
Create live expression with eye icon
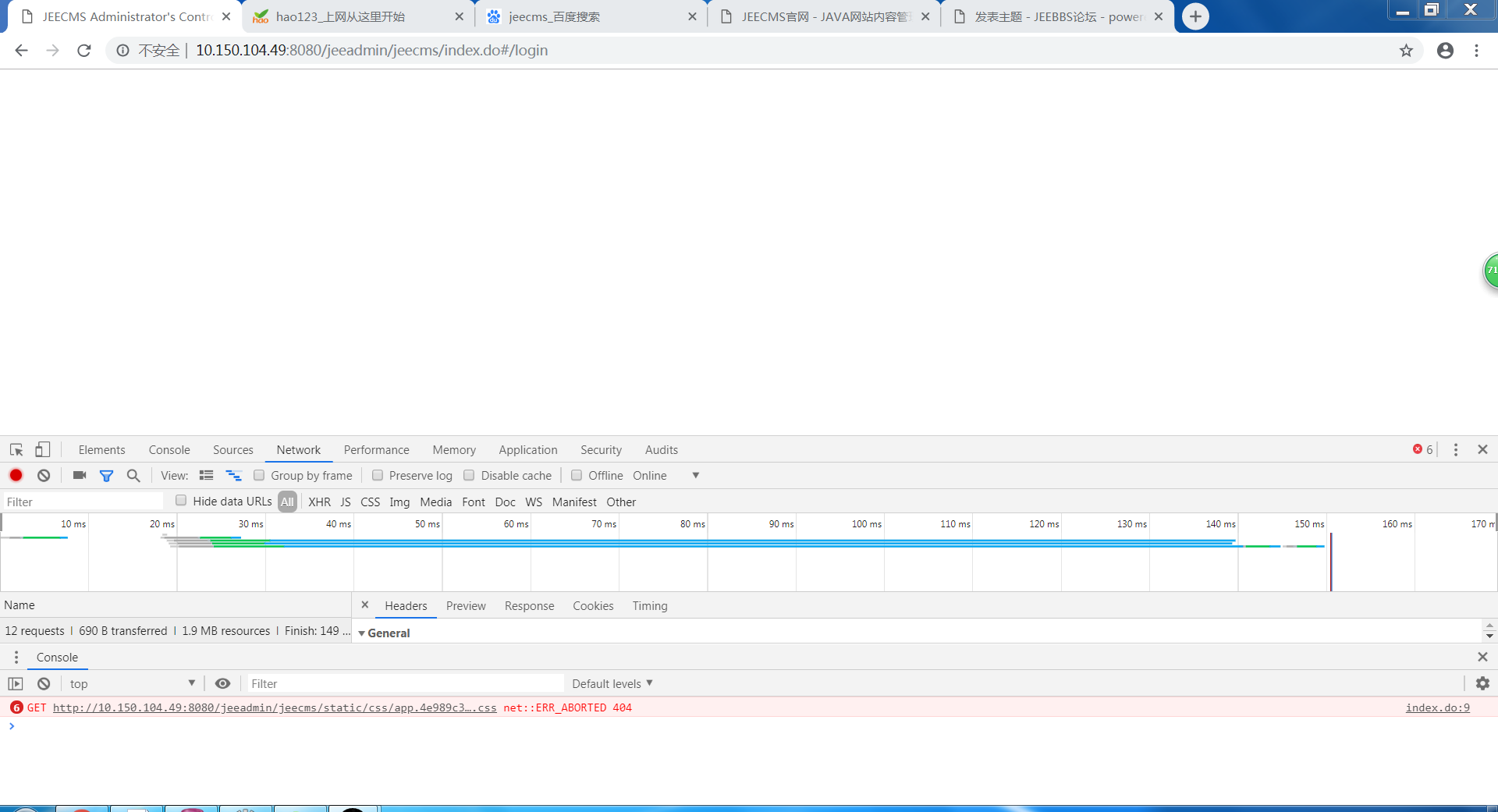click(222, 683)
